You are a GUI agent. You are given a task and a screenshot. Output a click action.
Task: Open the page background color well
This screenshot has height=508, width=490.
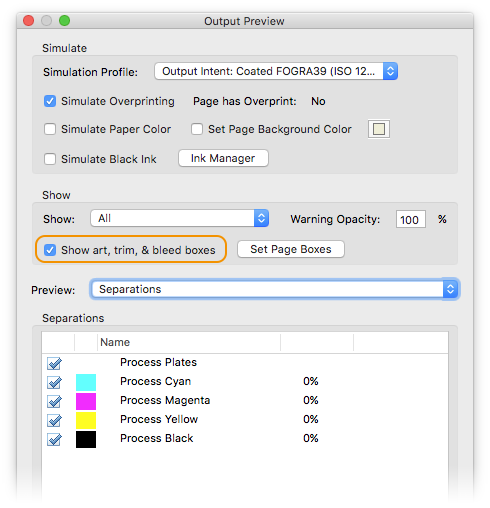coord(379,129)
